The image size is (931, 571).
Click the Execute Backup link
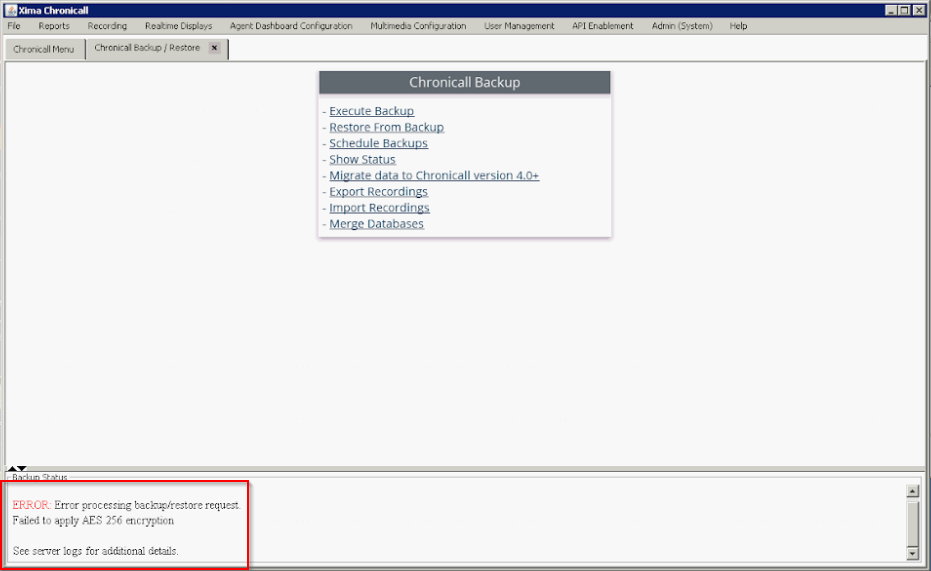click(372, 111)
